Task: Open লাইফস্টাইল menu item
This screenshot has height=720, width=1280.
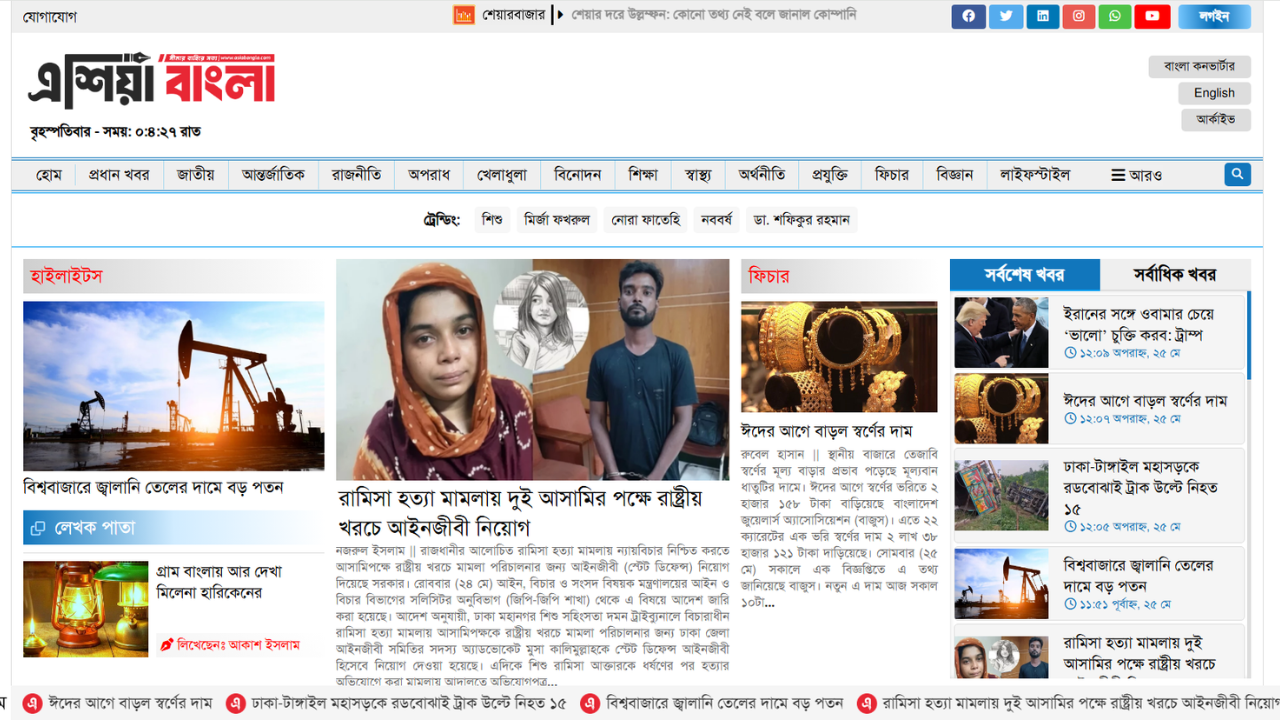Action: (1035, 175)
